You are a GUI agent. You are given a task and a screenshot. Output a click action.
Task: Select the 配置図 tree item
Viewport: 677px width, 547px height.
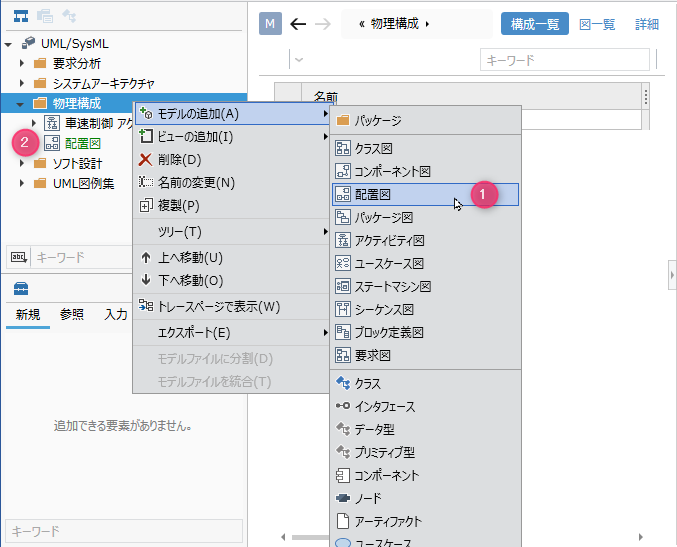[83, 143]
